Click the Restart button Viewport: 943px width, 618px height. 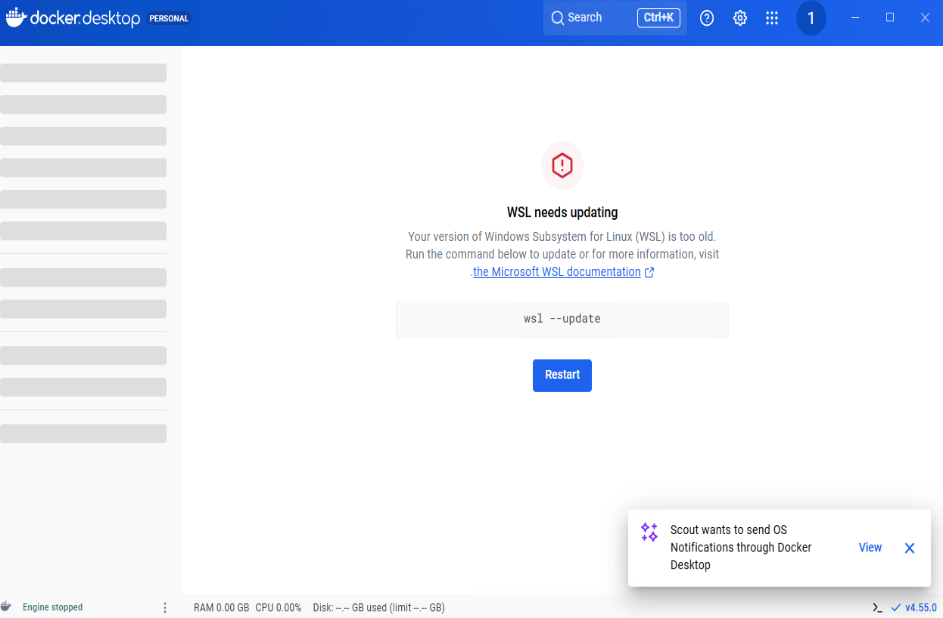(562, 375)
